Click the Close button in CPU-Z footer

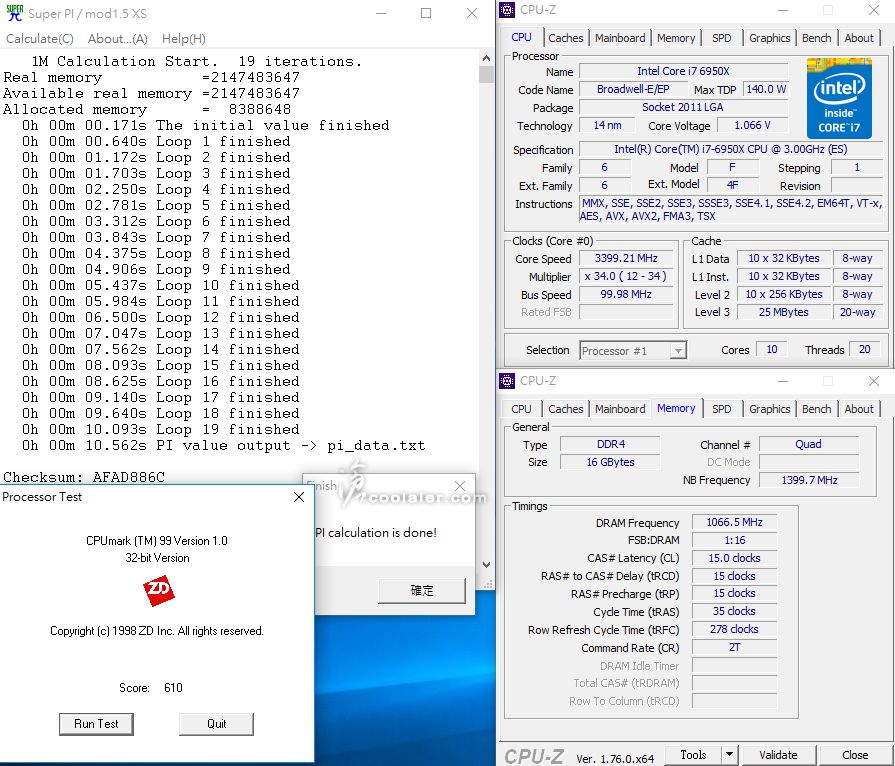click(x=855, y=755)
